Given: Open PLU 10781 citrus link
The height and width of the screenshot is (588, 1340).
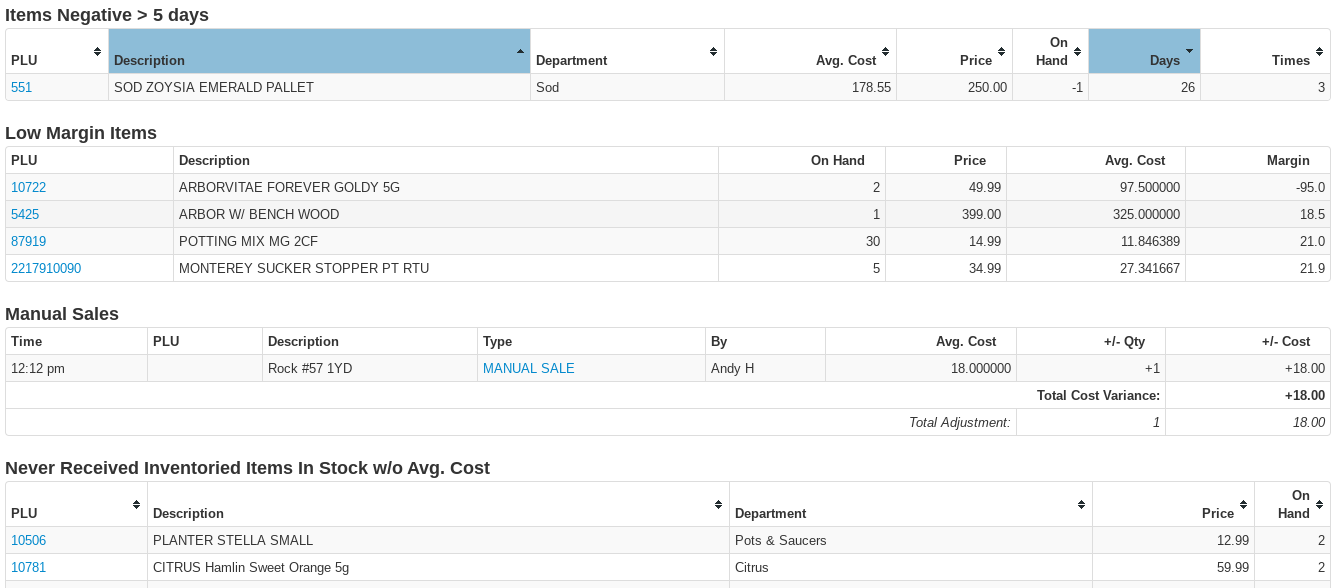Looking at the screenshot, I should click(28, 567).
